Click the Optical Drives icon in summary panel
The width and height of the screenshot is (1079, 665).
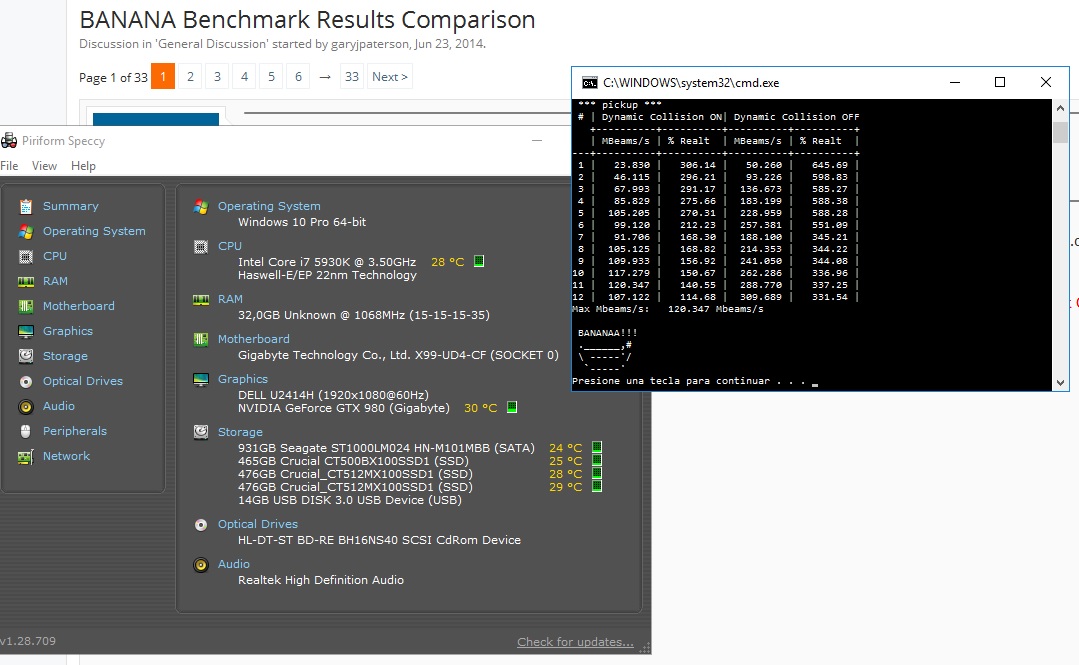tap(201, 525)
